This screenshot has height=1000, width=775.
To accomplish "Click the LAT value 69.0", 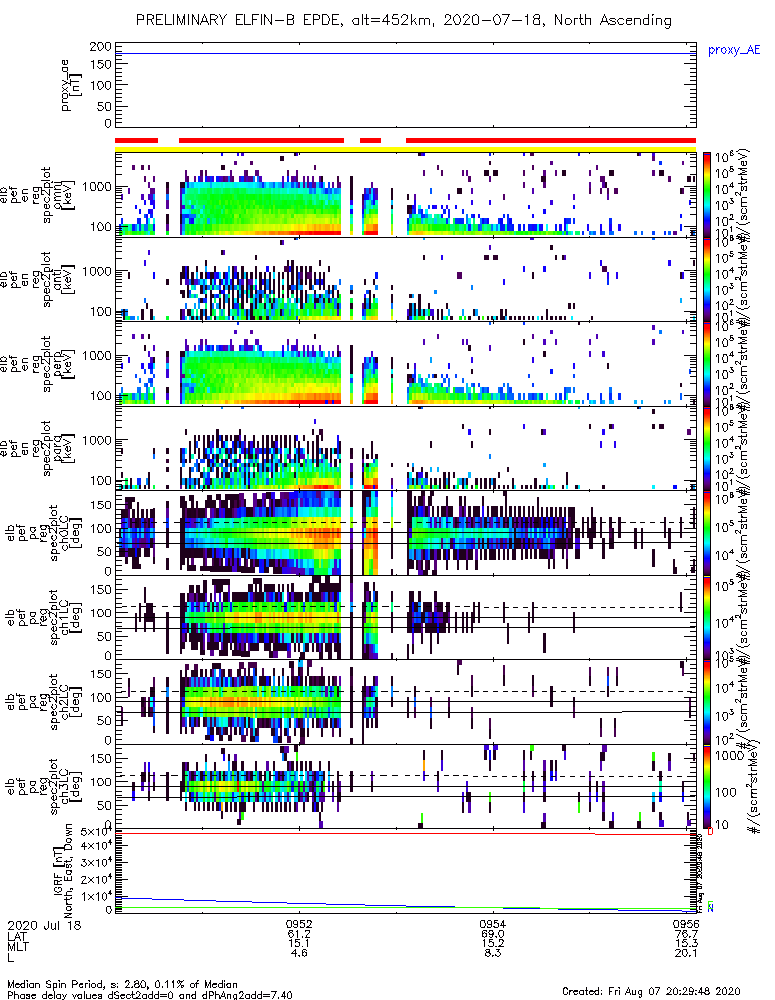I will pos(492,934).
